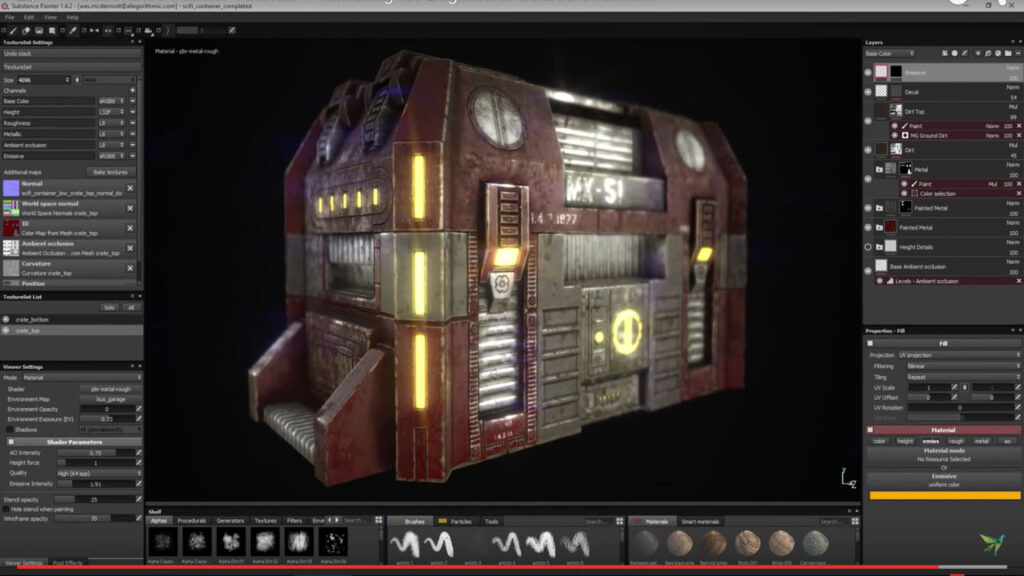Select the Material Picker eyedropper tool
This screenshot has height=576, width=1024.
(73, 30)
